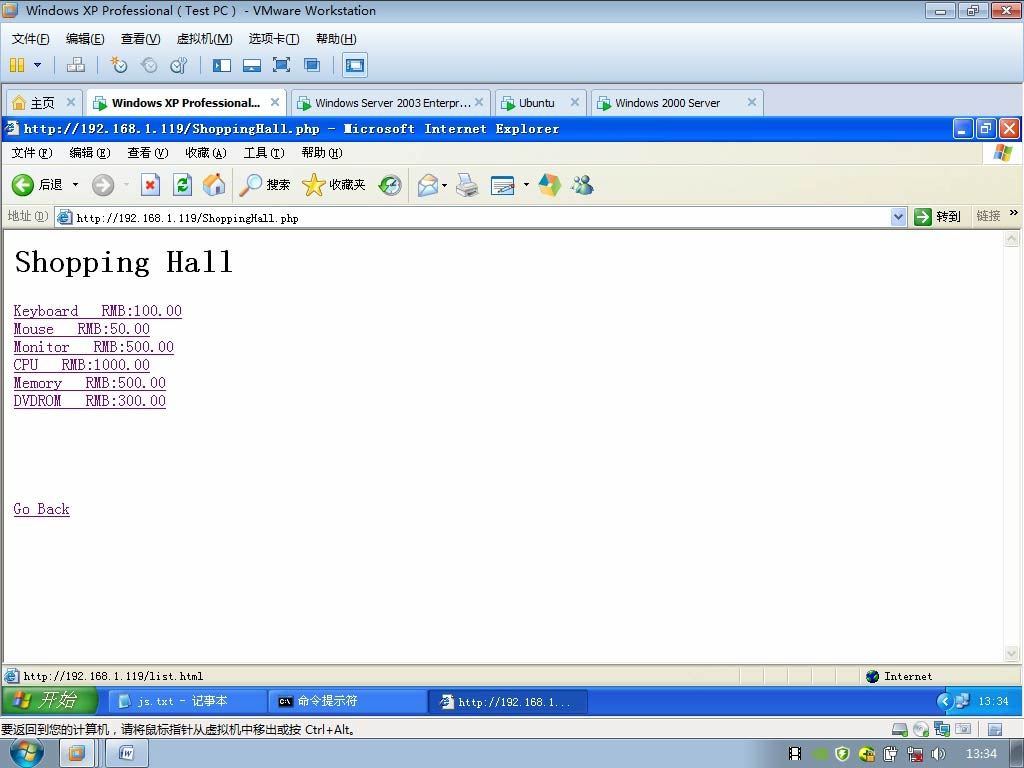
Task: Click the IE scrollbar down arrow
Action: point(1011,653)
